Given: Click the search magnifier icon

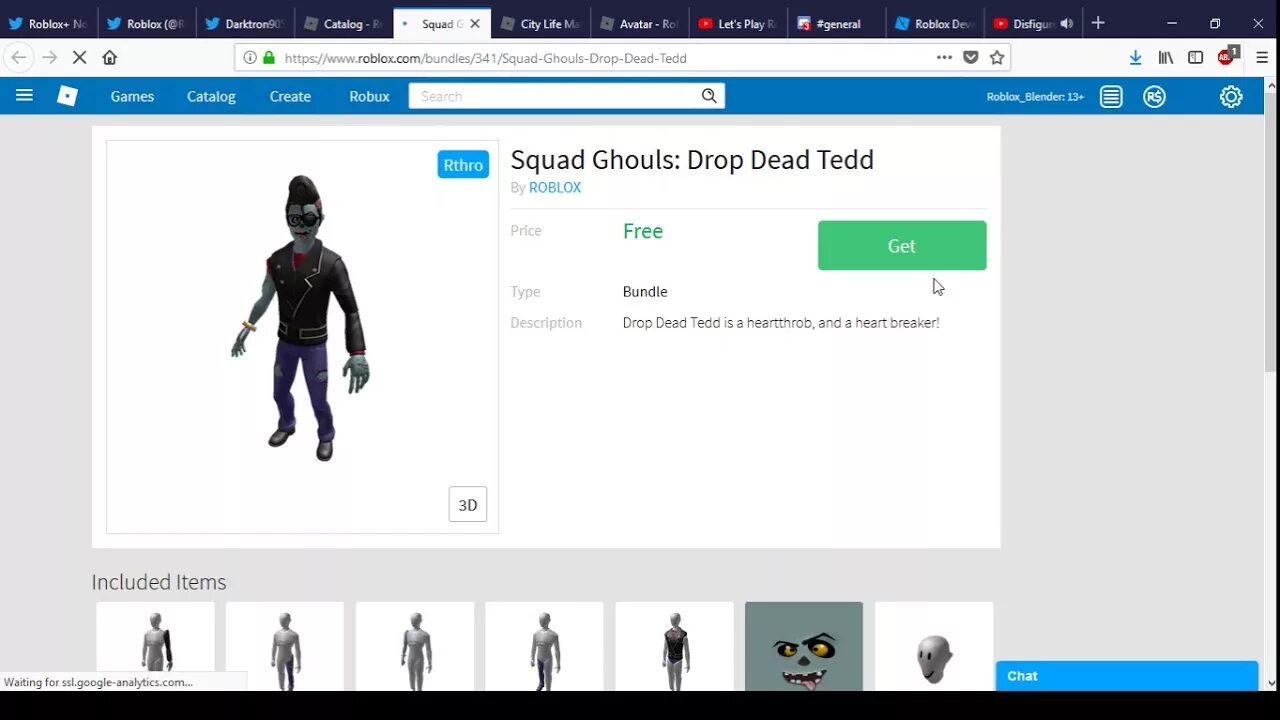Looking at the screenshot, I should pos(709,96).
